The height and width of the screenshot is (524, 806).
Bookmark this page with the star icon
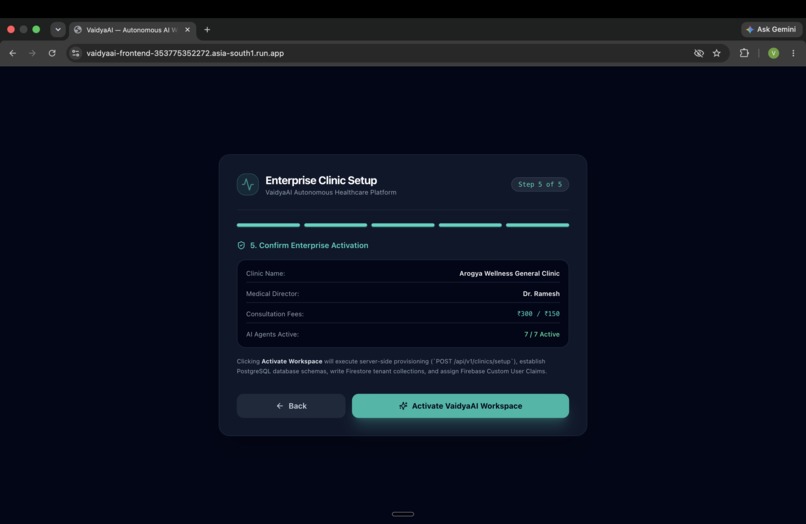pyautogui.click(x=717, y=53)
